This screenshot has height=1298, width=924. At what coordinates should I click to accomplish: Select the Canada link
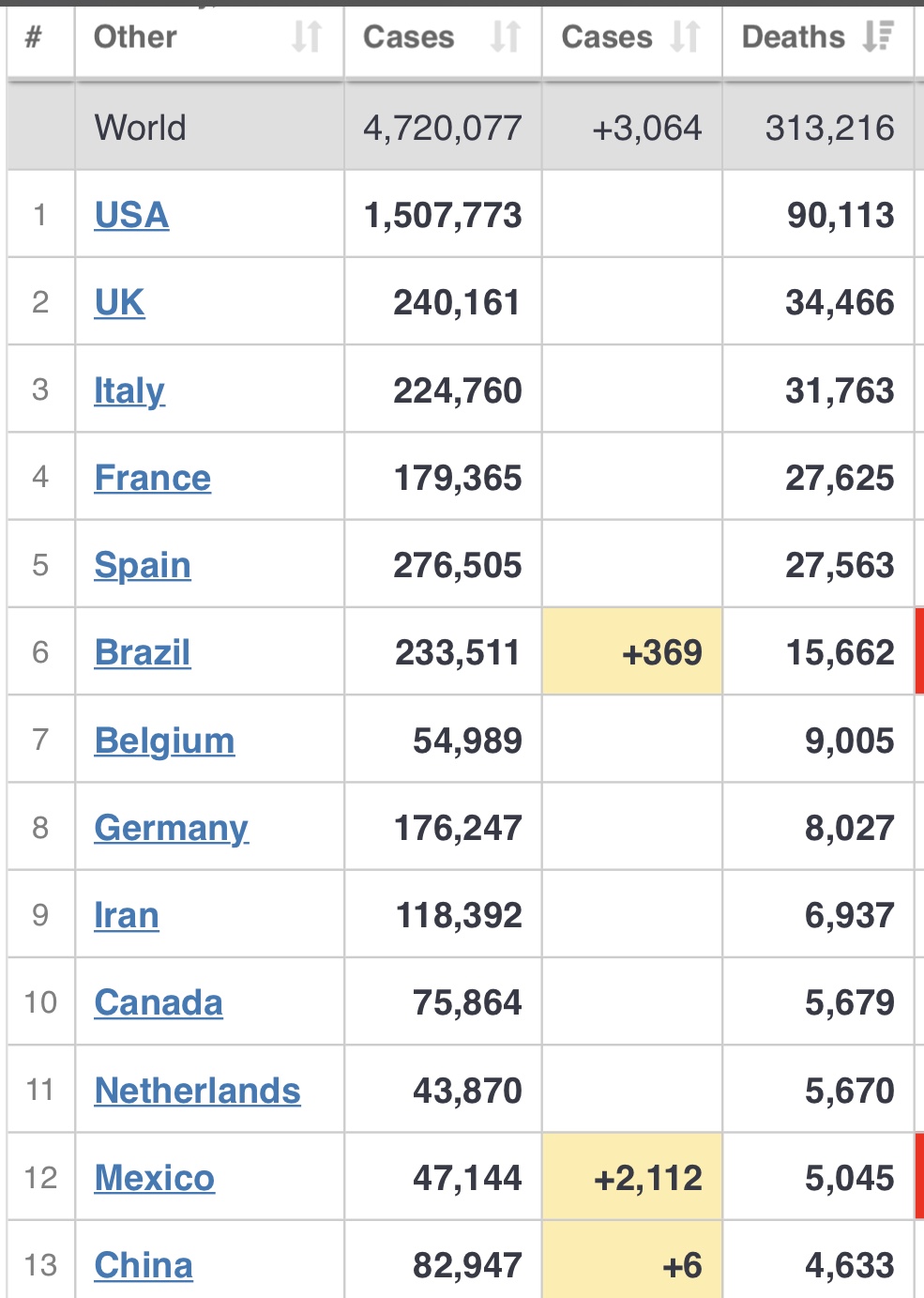click(159, 1002)
